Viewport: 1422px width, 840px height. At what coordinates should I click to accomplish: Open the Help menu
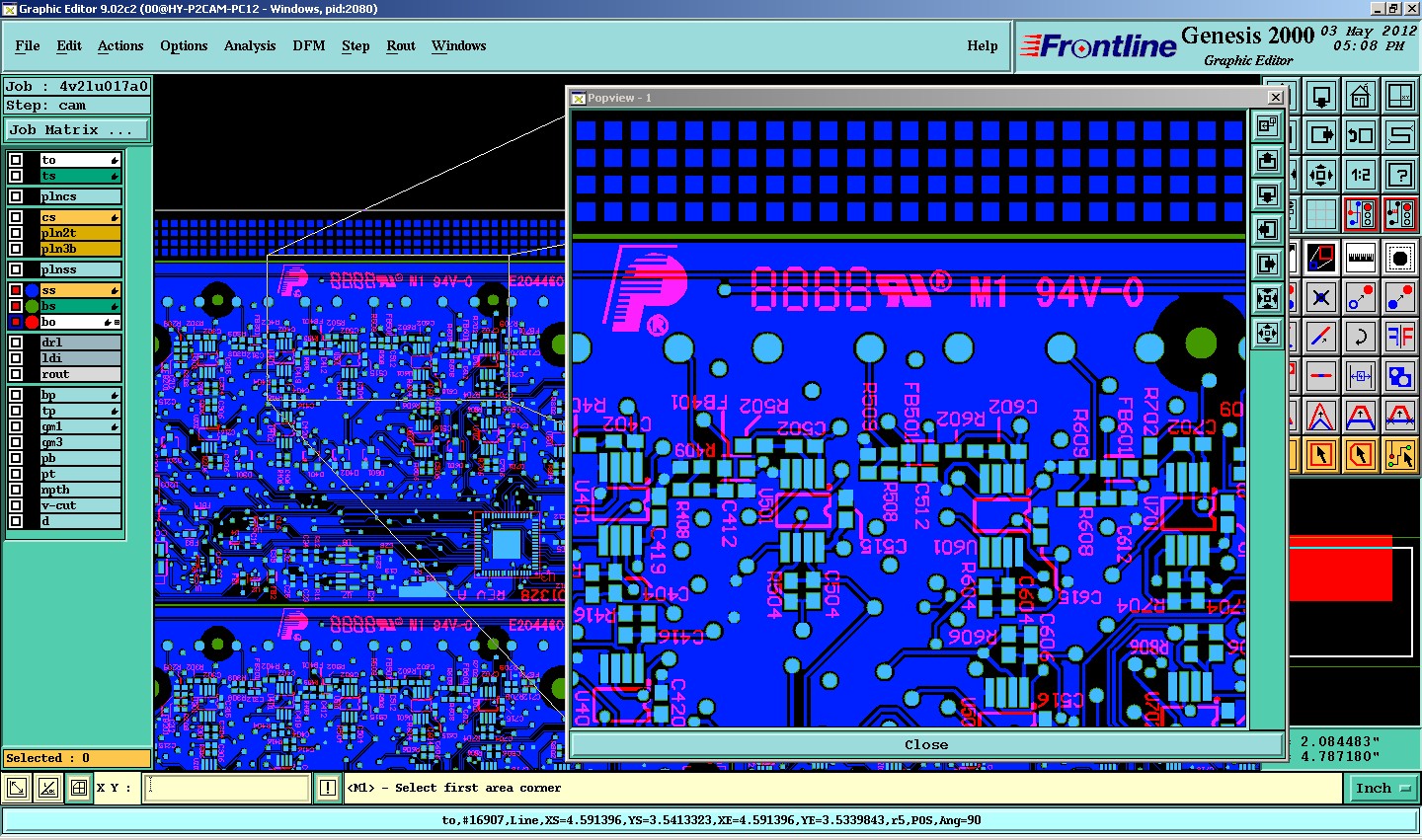(x=983, y=45)
